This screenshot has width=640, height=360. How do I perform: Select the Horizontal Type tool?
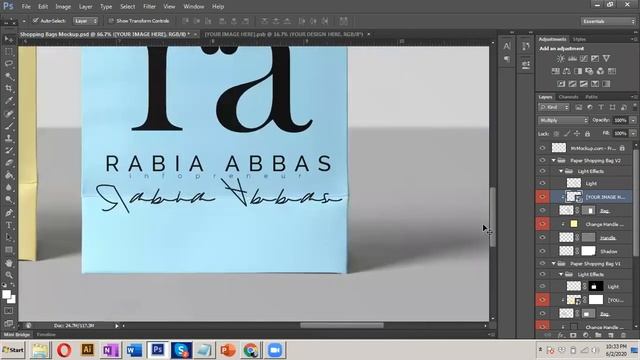pyautogui.click(x=9, y=225)
